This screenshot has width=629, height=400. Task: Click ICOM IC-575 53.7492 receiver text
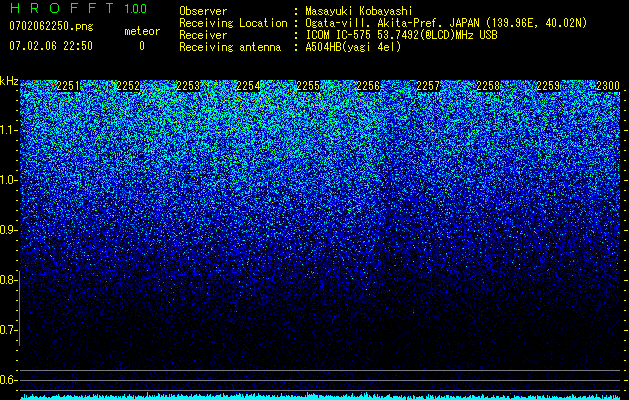[402, 35]
